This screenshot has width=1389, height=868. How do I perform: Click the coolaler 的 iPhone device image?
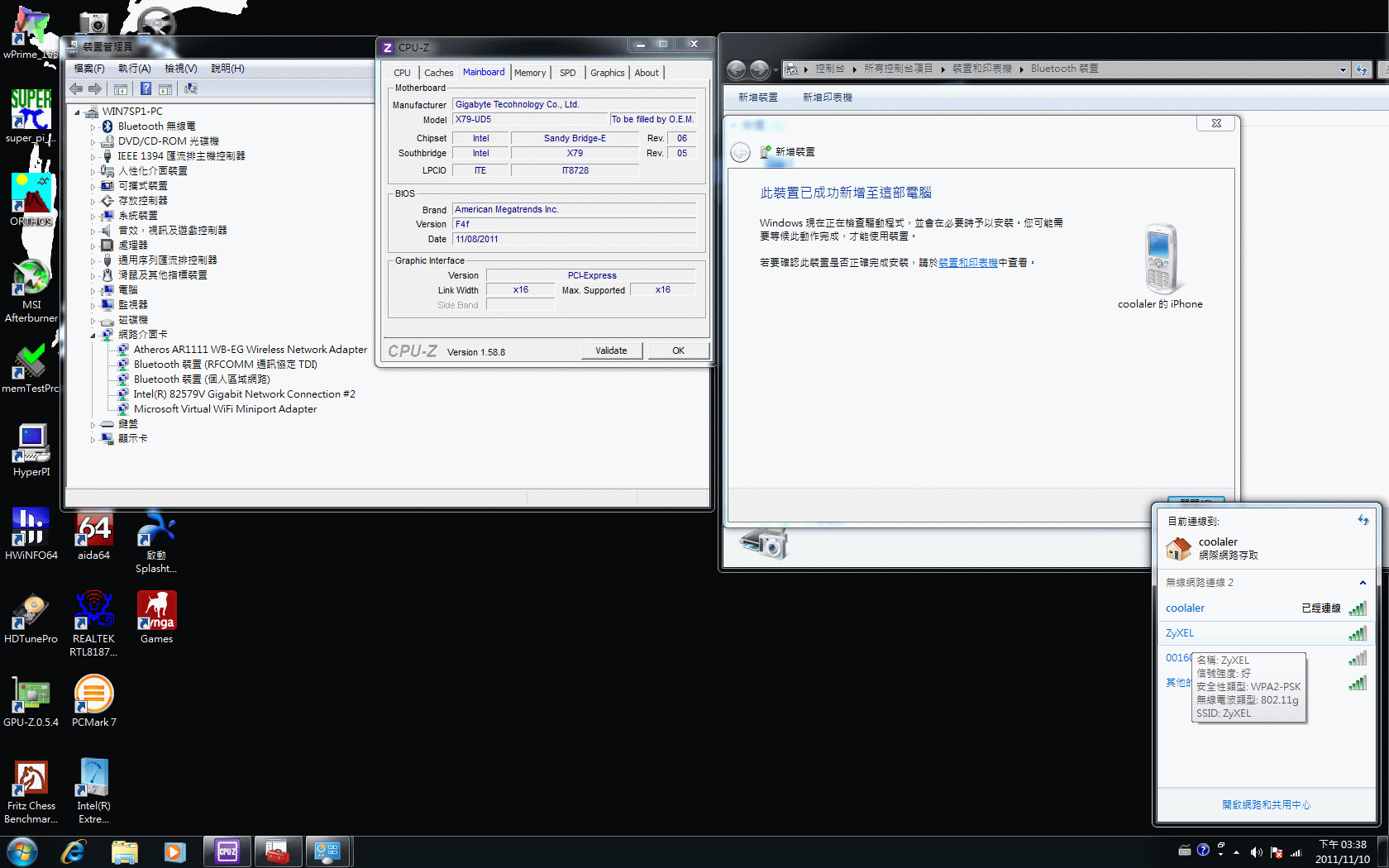(1160, 259)
